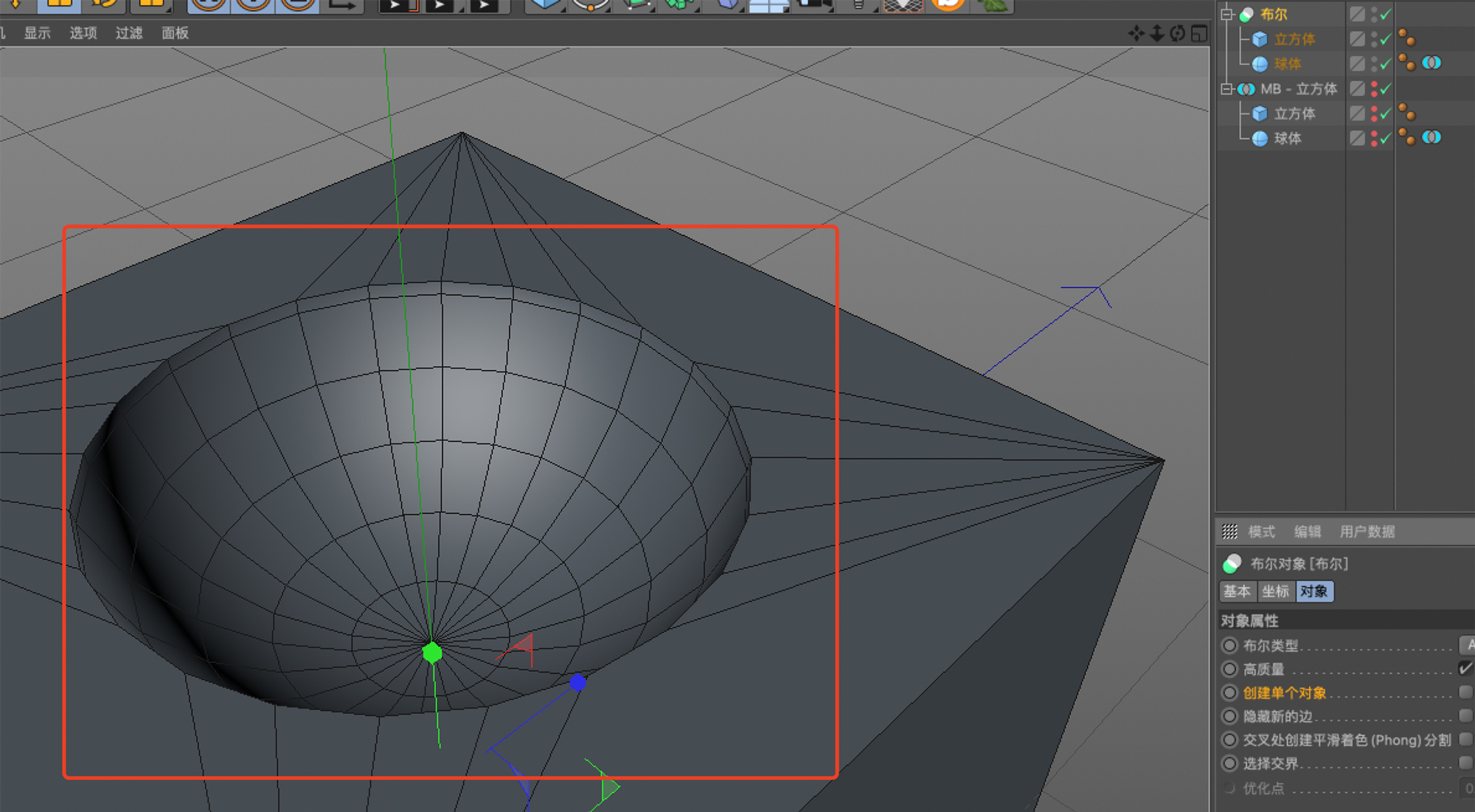Image resolution: width=1475 pixels, height=812 pixels.
Task: Click the MeshBoolean tag on orange 球体 row
Action: click(x=1431, y=63)
